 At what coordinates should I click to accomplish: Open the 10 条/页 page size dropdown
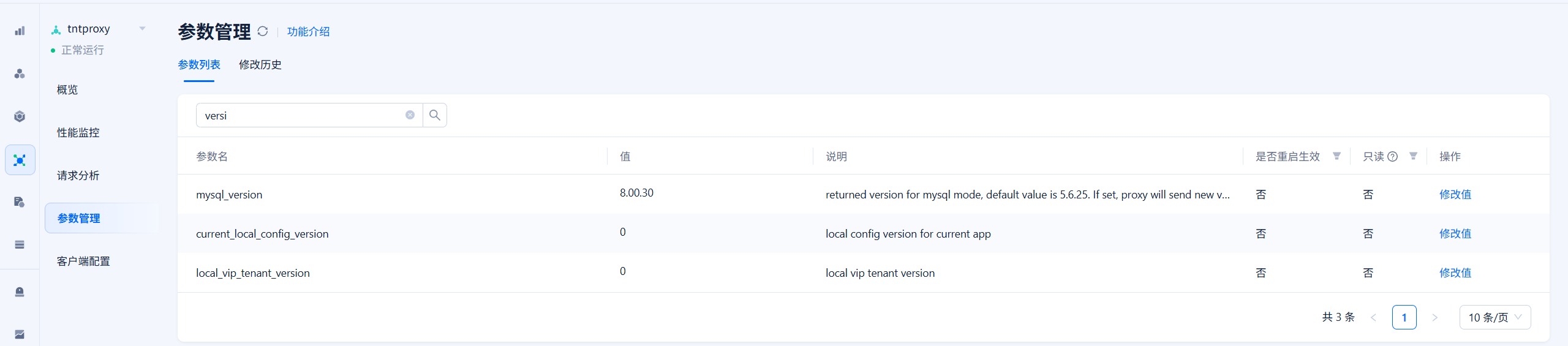[1494, 317]
